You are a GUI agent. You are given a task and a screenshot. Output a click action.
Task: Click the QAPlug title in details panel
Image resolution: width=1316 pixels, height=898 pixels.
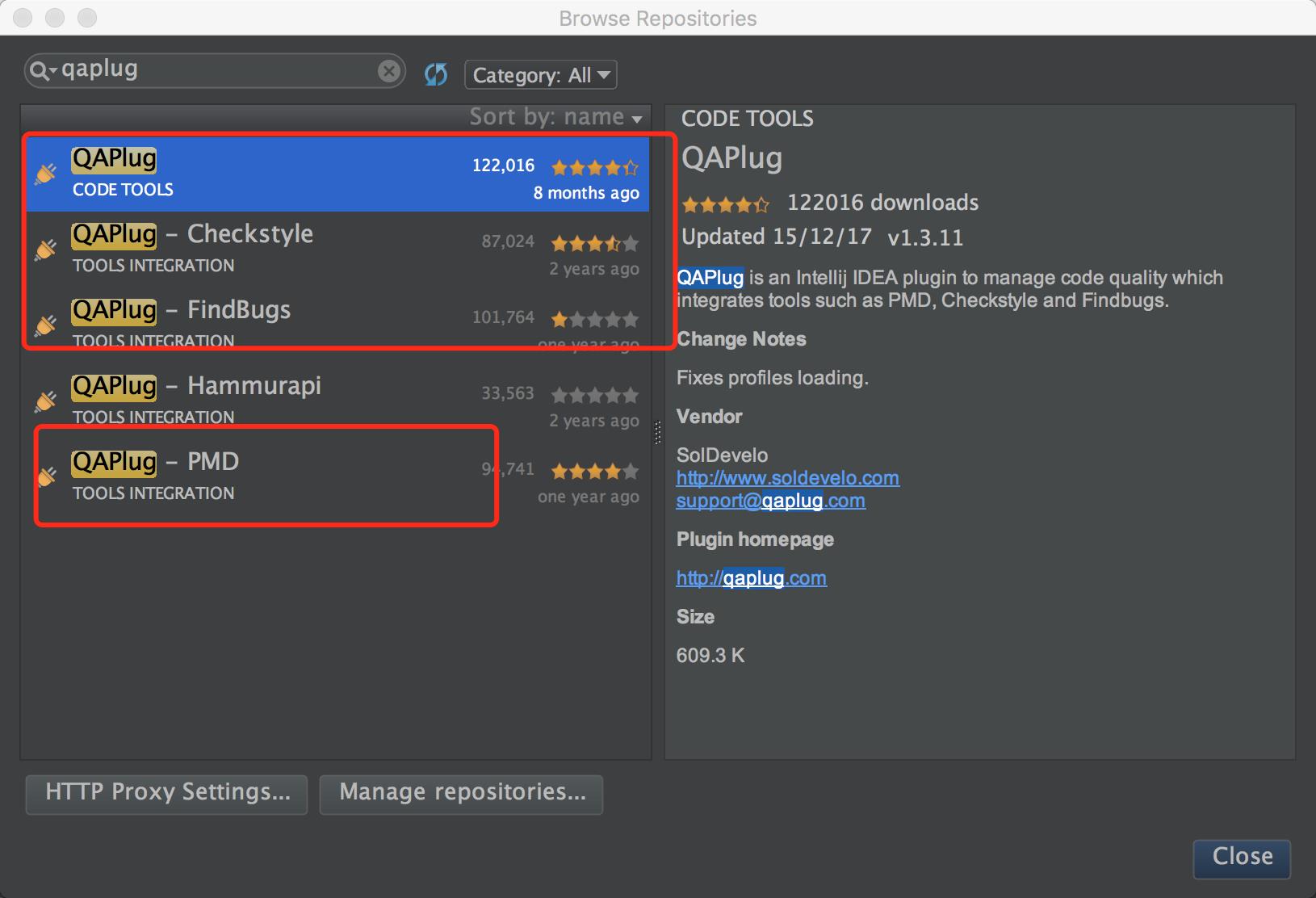(x=732, y=158)
